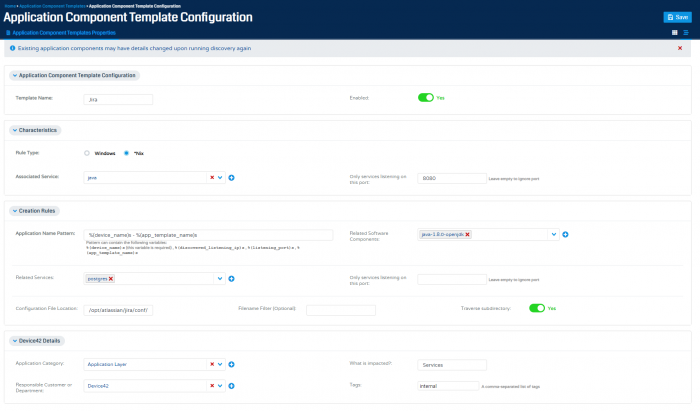
Task: Remove the postgres related service tag
Action: coord(111,278)
